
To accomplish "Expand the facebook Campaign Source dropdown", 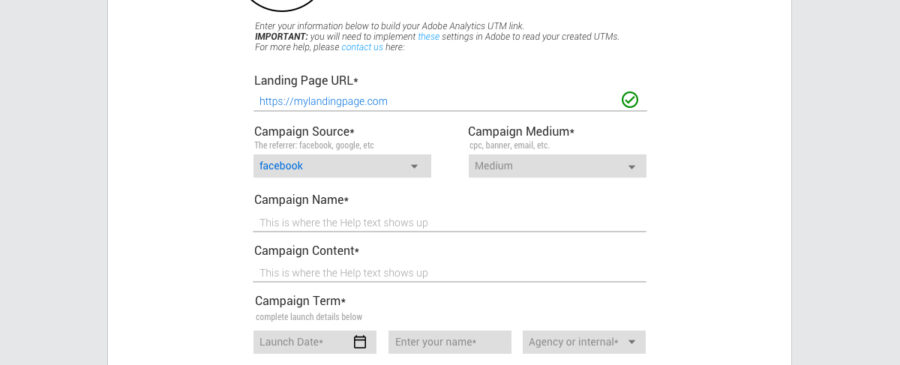I will [x=342, y=166].
